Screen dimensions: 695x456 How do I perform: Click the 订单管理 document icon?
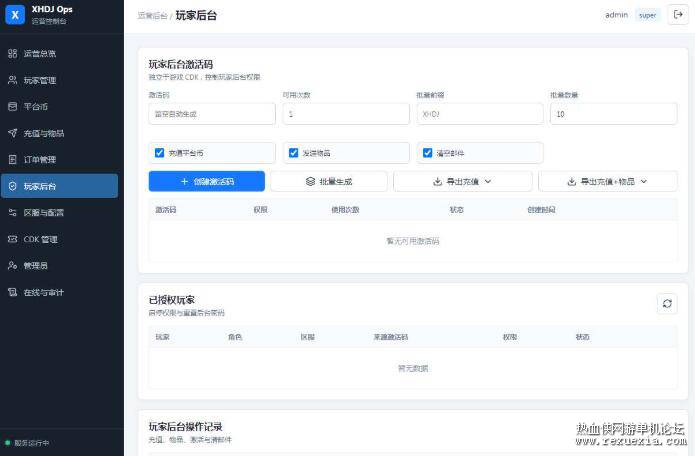click(12, 160)
